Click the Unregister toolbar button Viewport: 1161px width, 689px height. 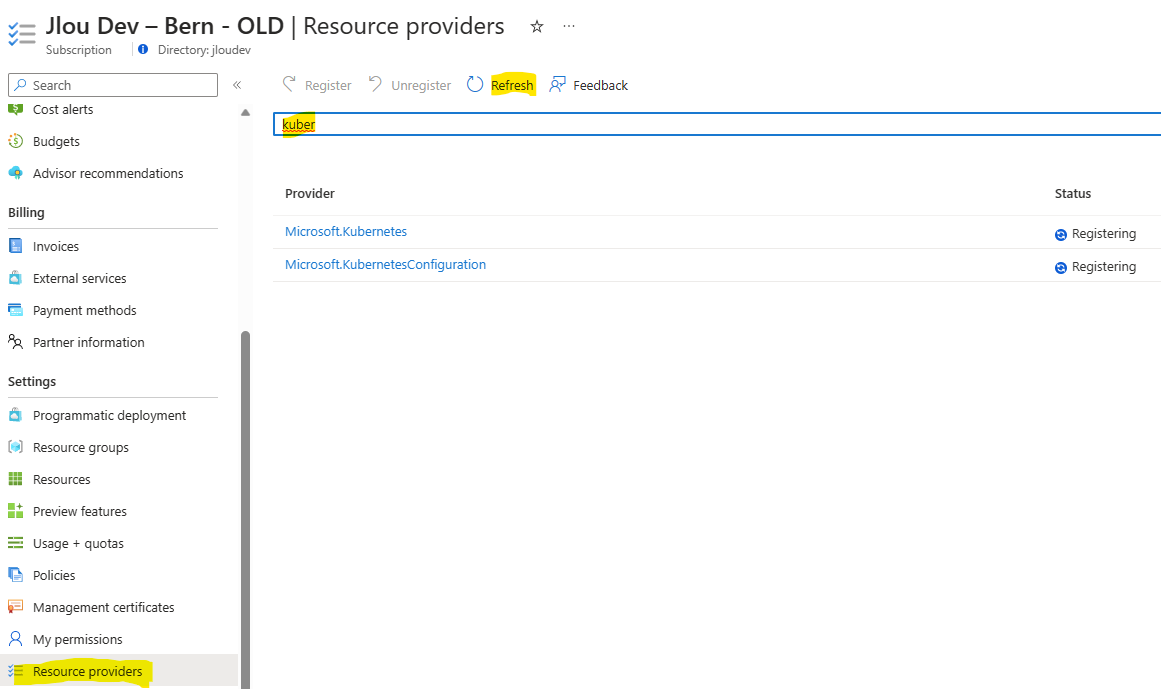point(409,85)
